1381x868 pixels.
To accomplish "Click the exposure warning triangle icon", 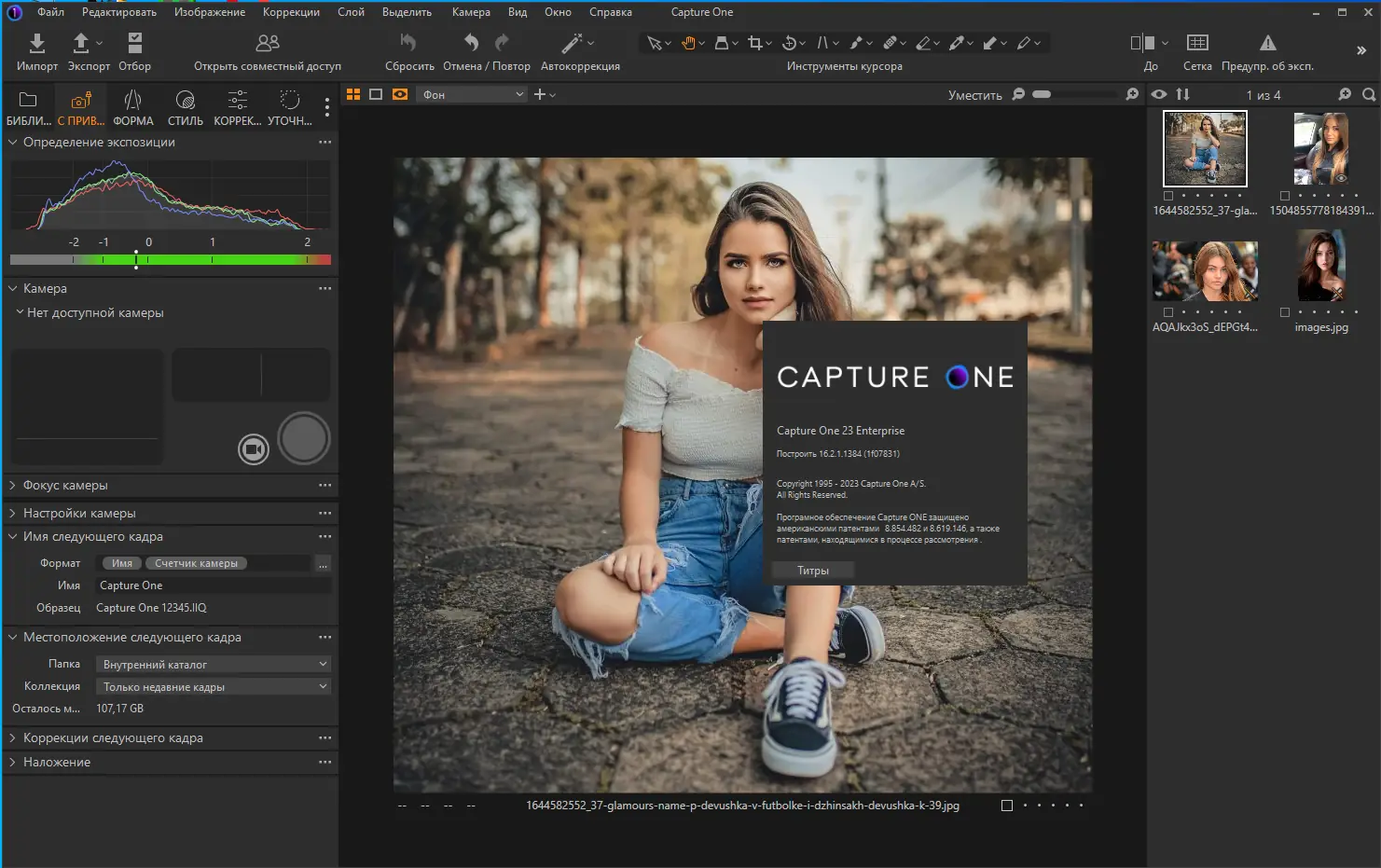I will pos(1267,43).
